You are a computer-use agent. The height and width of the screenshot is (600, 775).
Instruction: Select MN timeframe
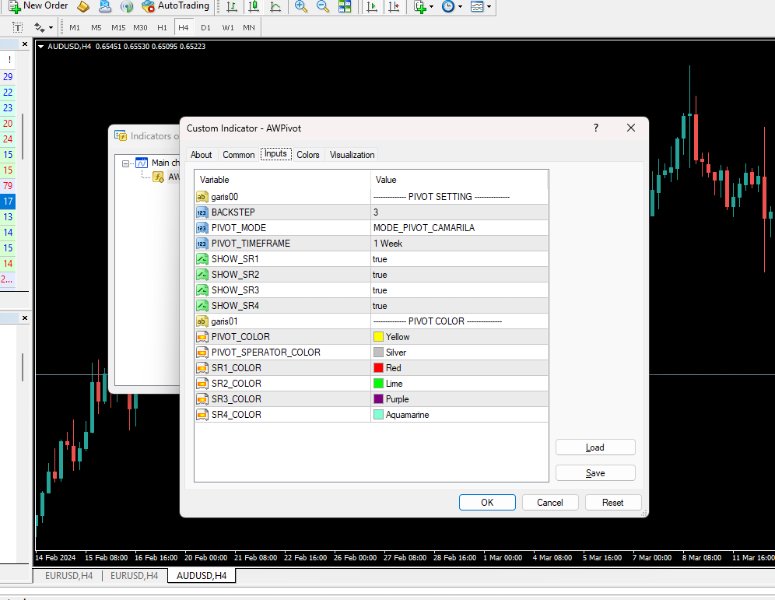pyautogui.click(x=249, y=28)
